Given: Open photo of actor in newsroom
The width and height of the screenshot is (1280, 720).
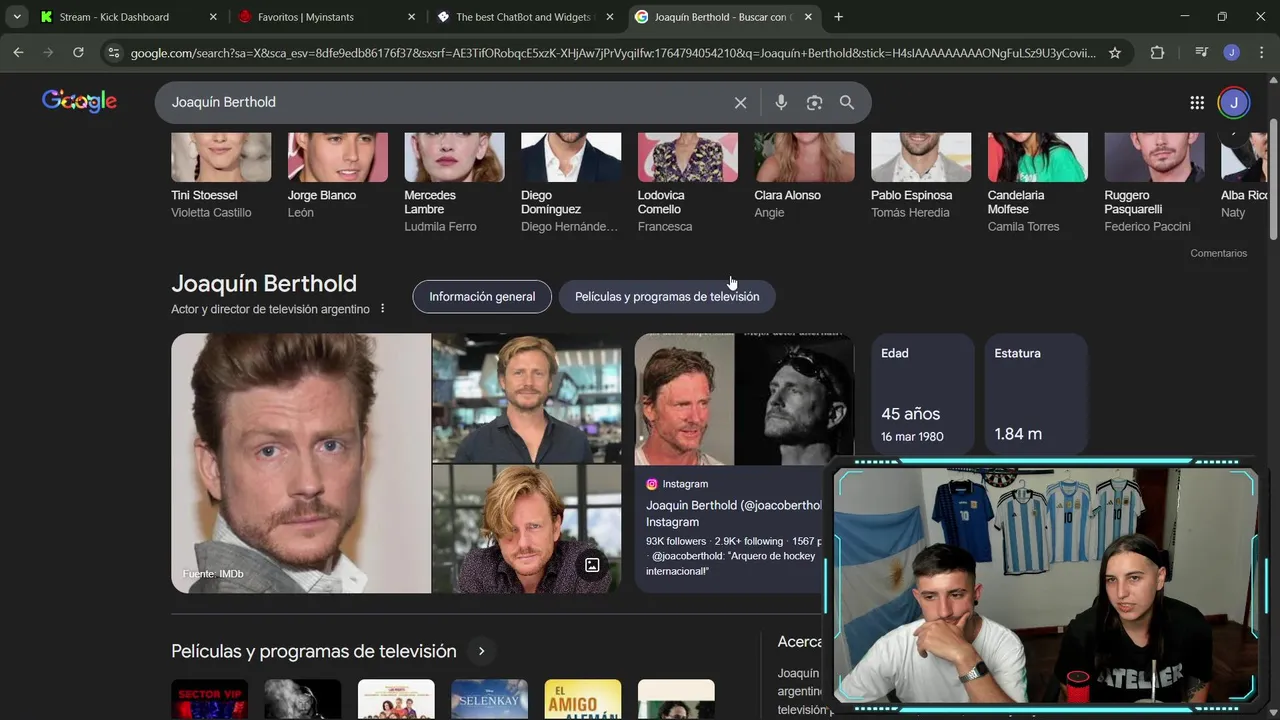Looking at the screenshot, I should [x=526, y=397].
